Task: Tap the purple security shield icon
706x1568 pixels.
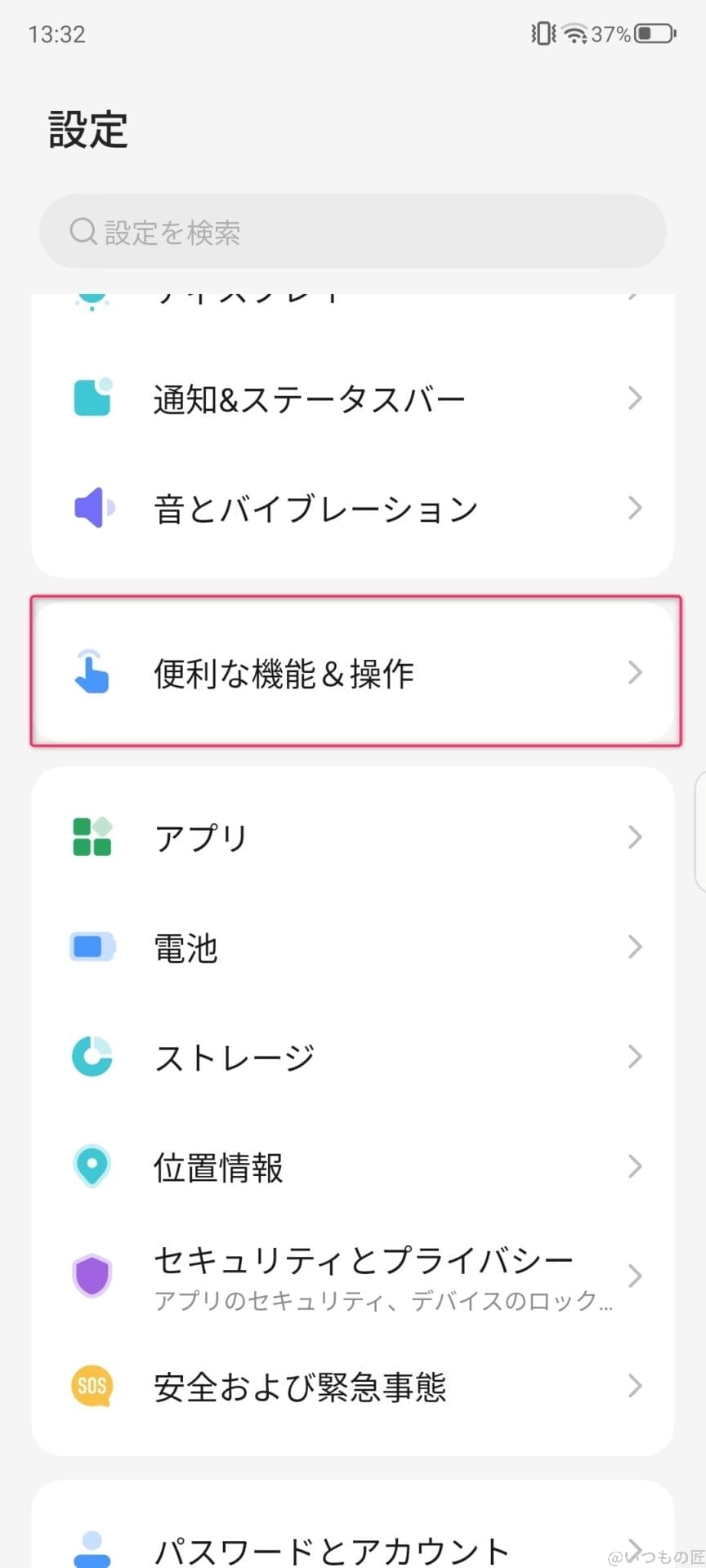Action: [92, 1276]
